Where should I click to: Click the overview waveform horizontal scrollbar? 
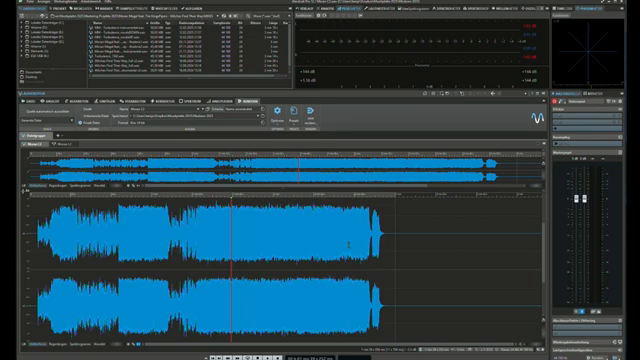[x=286, y=185]
